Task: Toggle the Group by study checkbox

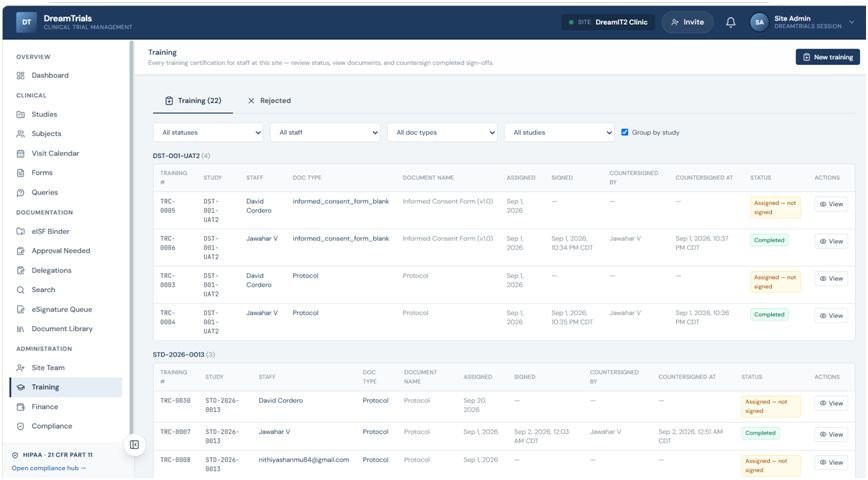Action: pyautogui.click(x=624, y=132)
